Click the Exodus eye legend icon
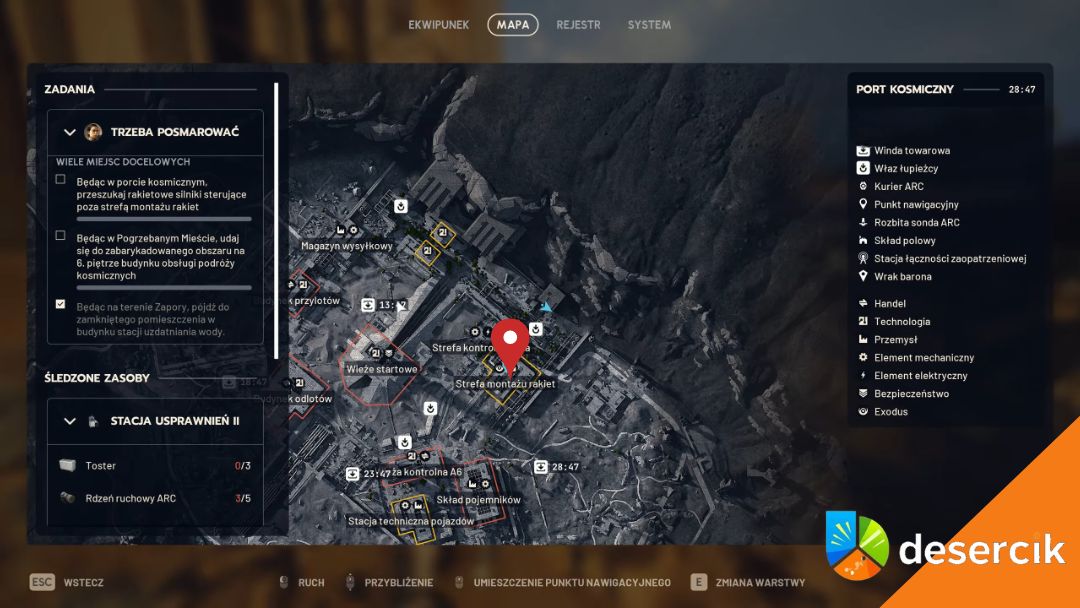Viewport: 1080px width, 608px height. coord(863,412)
